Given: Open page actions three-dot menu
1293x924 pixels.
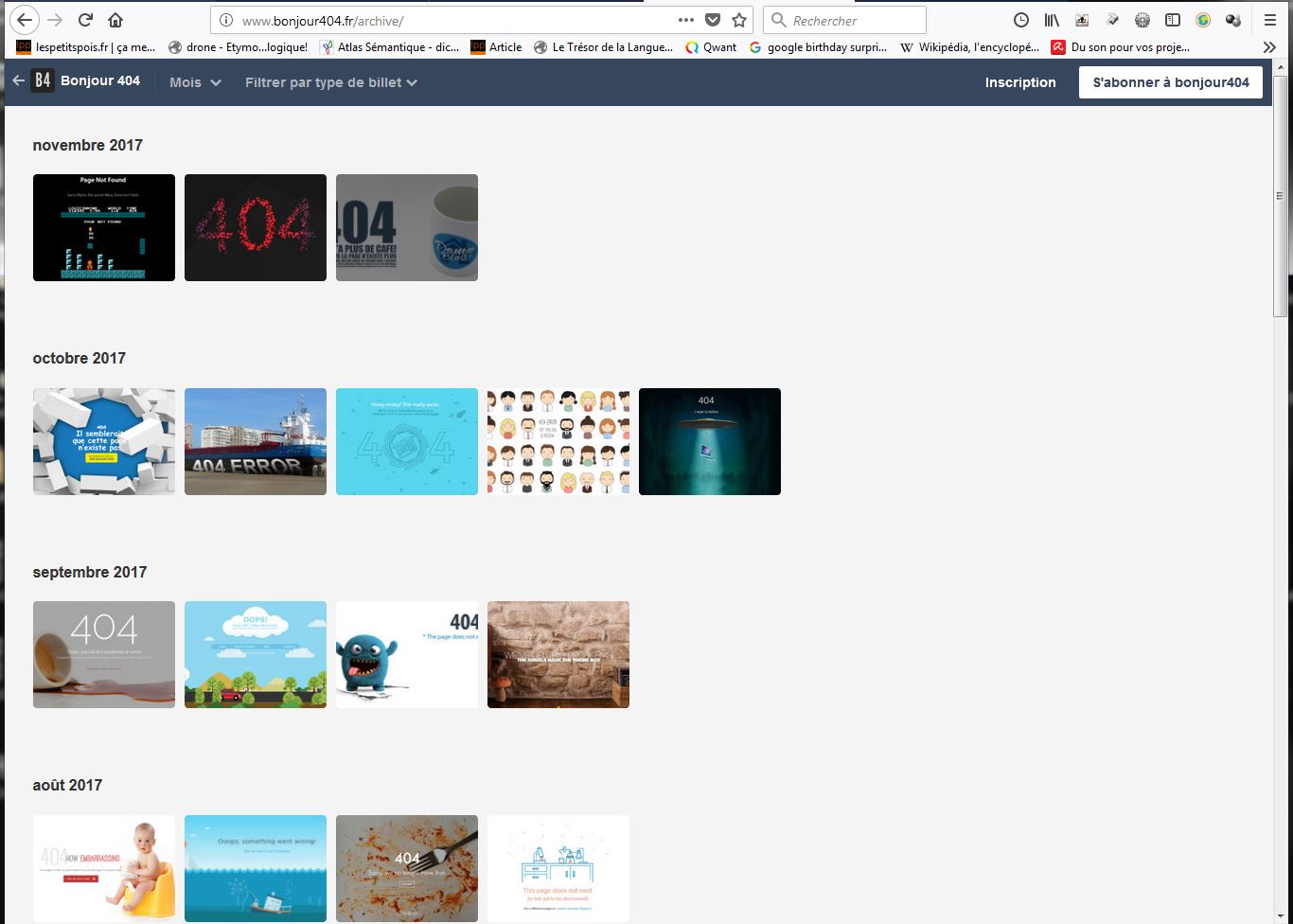Looking at the screenshot, I should [685, 20].
